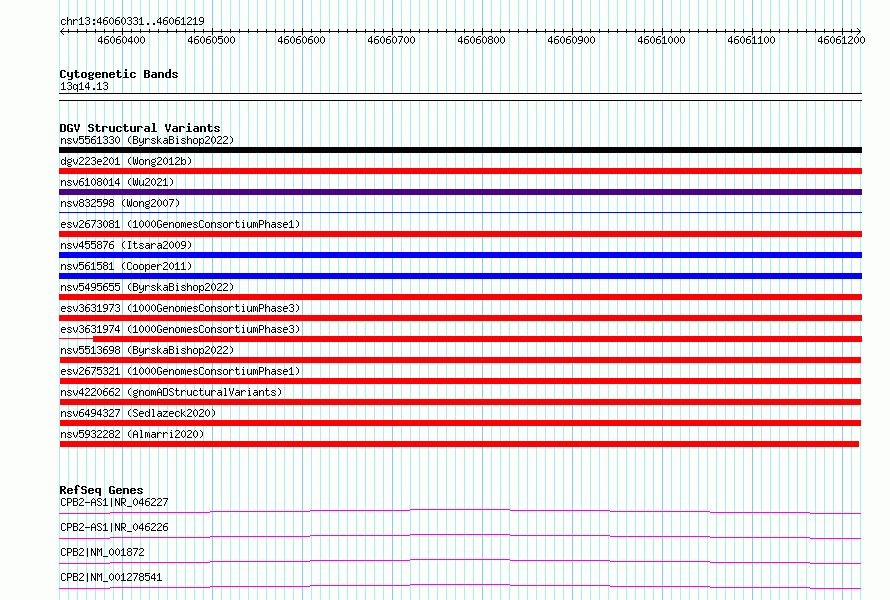Screen dimensions: 890x600
Task: Open variant nsv6108014 (Wu2021) label
Action: (x=117, y=182)
